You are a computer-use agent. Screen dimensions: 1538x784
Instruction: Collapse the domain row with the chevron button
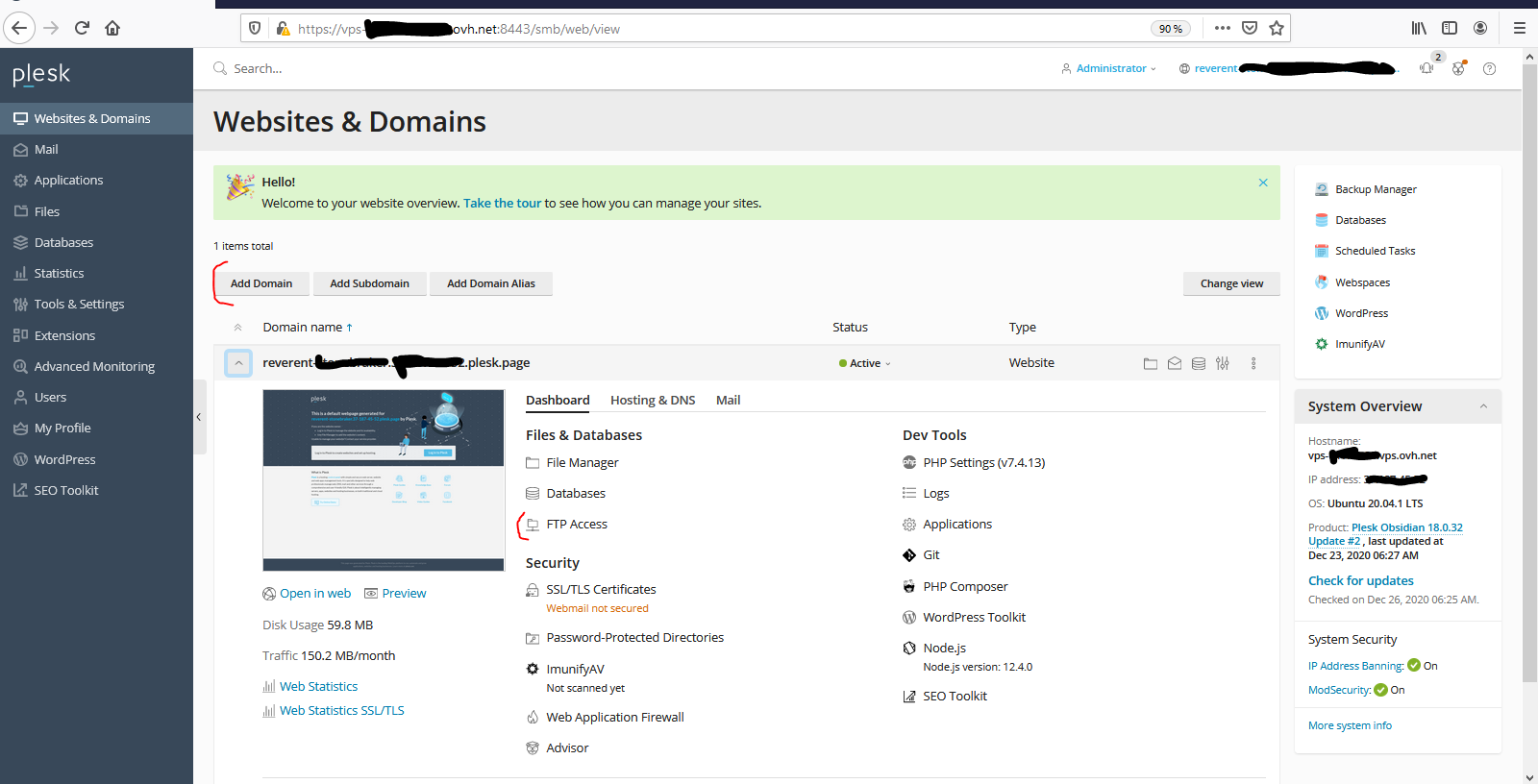point(238,363)
